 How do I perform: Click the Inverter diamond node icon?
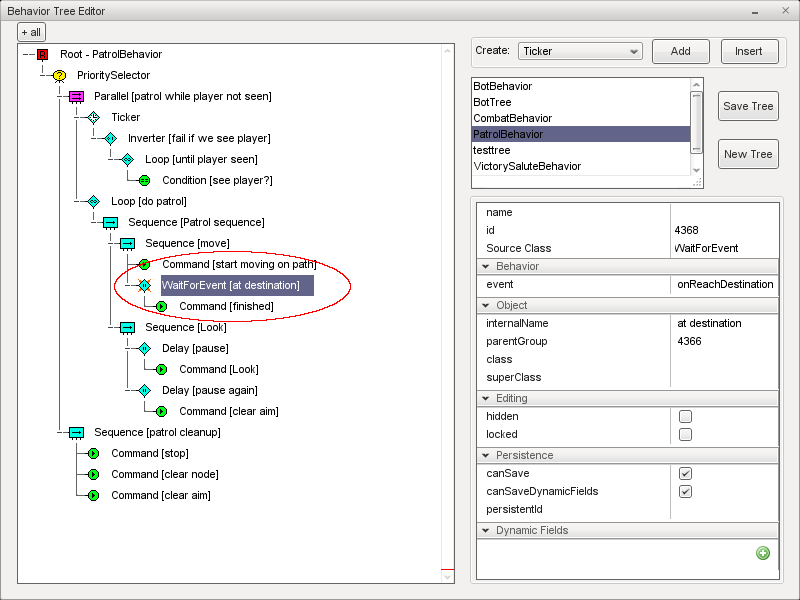[x=110, y=139]
